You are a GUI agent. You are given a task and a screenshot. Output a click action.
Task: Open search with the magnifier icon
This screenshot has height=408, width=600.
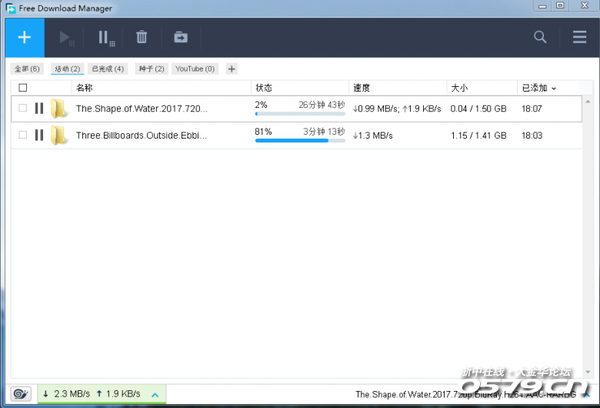point(540,38)
